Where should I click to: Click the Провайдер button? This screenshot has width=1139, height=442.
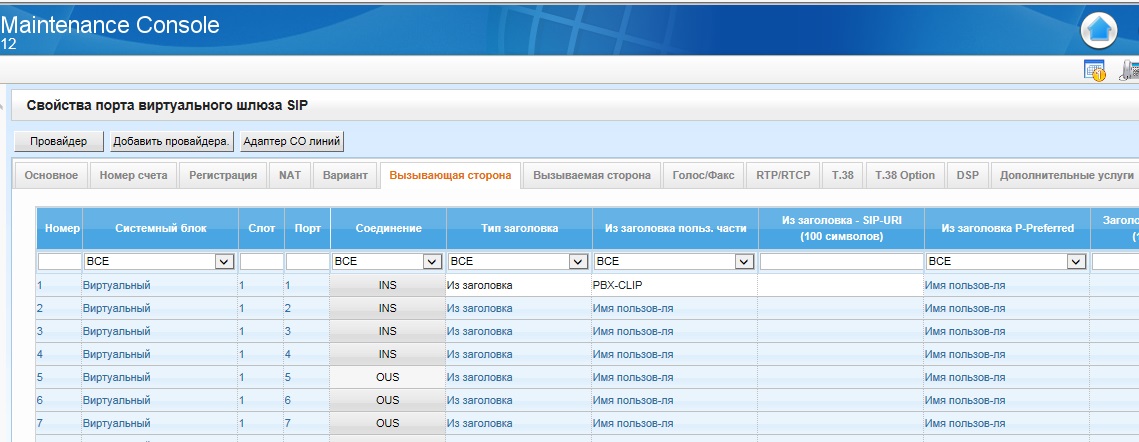coord(59,142)
